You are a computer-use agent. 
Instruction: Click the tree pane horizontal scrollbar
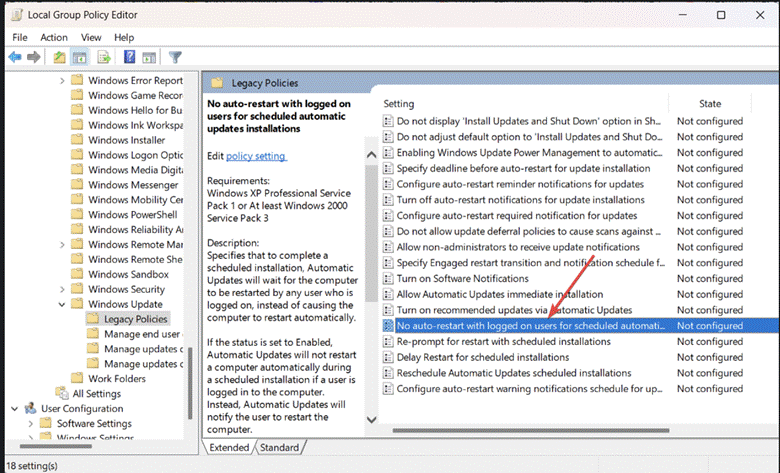[56, 446]
